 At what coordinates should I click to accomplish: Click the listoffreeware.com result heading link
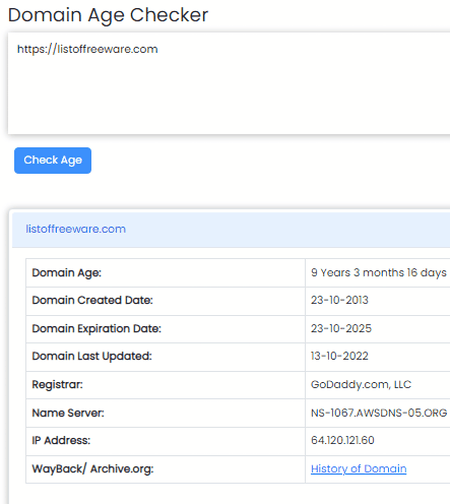[76, 229]
